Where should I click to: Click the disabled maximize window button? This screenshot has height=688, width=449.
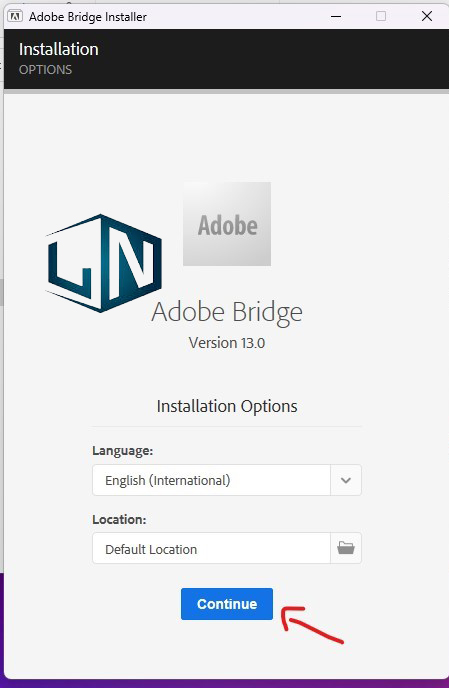(381, 16)
